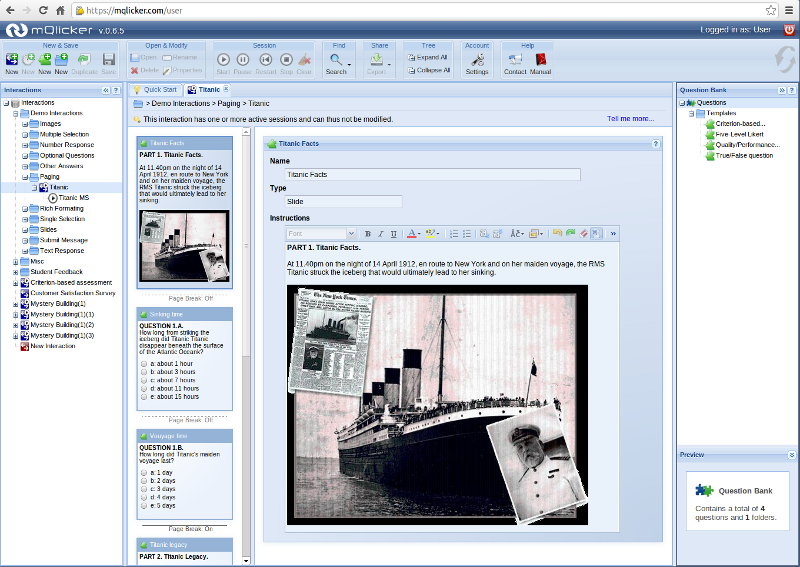This screenshot has height=567, width=800.
Task: Select answer 'e: about 15 hours'
Action: pos(144,397)
